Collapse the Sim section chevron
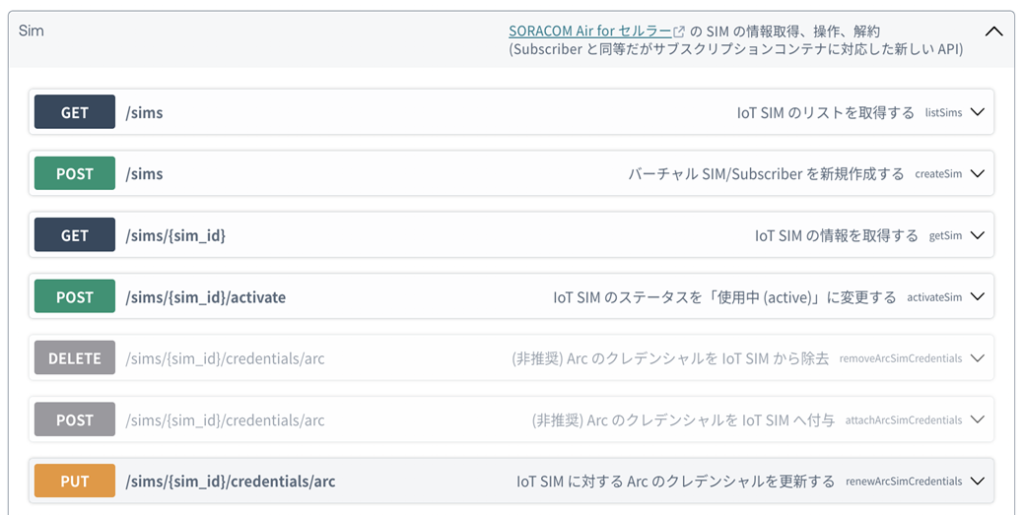The image size is (1024, 515). (993, 31)
